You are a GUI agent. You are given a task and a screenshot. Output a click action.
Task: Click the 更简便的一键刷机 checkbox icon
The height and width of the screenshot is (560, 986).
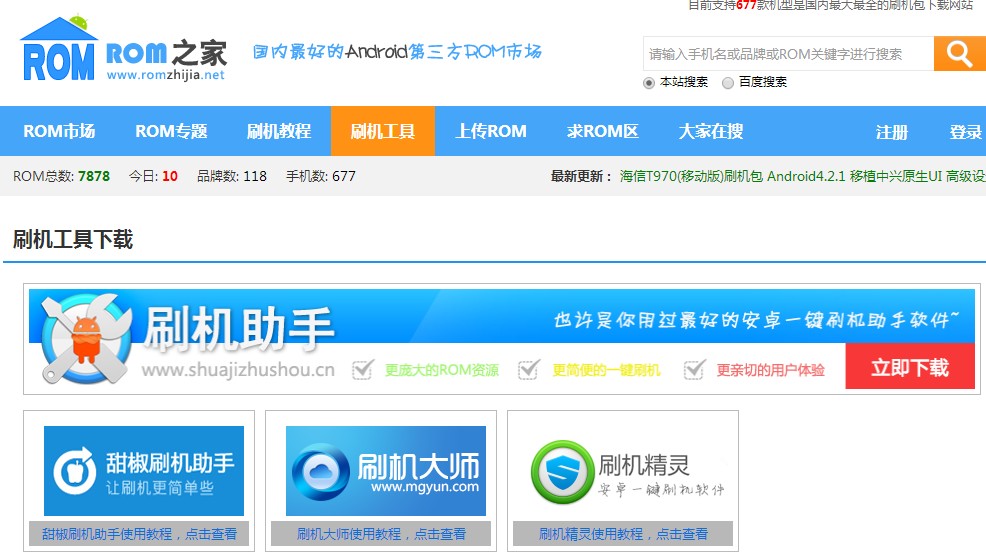point(528,370)
